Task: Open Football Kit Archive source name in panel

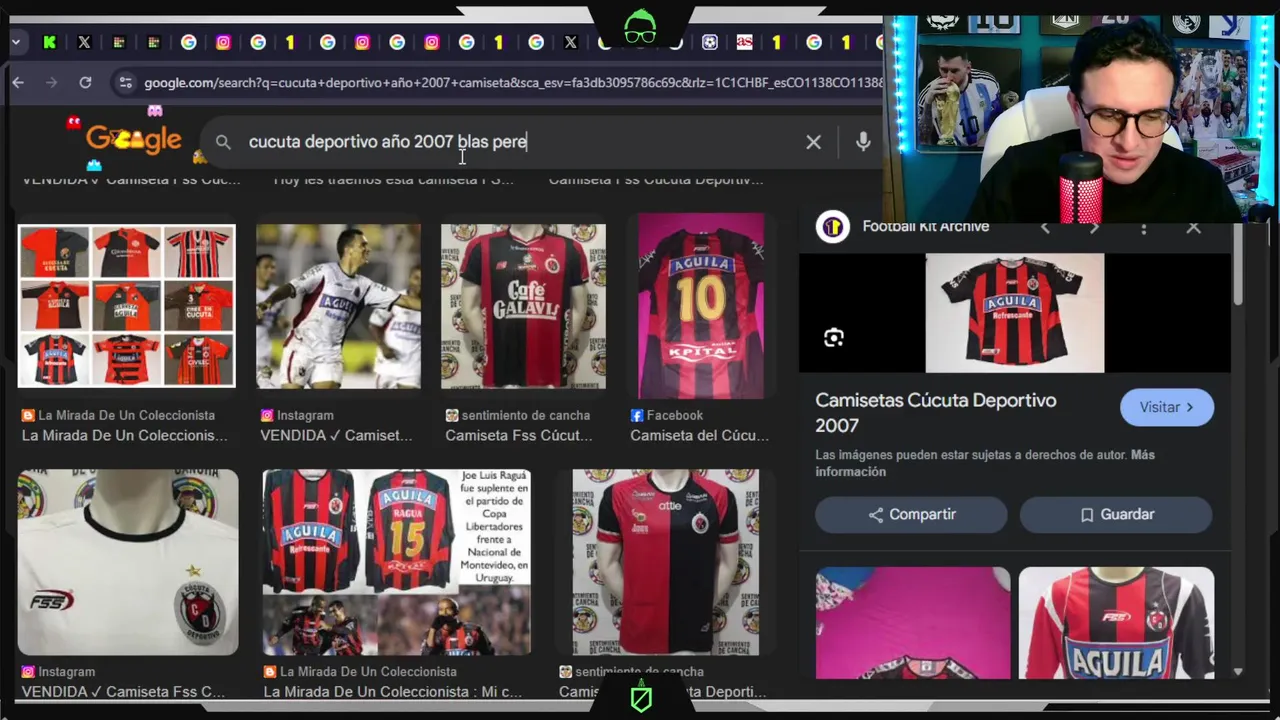Action: click(925, 227)
